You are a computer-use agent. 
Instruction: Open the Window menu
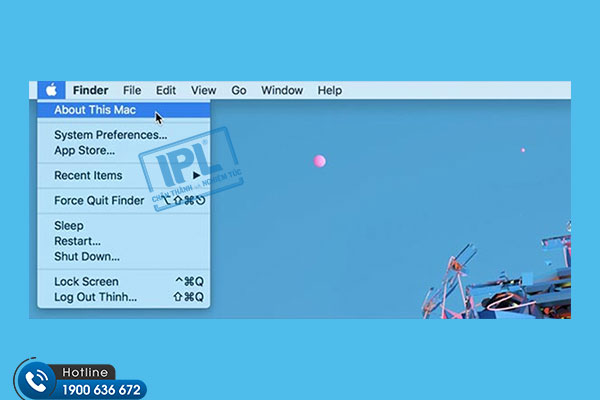tap(282, 90)
